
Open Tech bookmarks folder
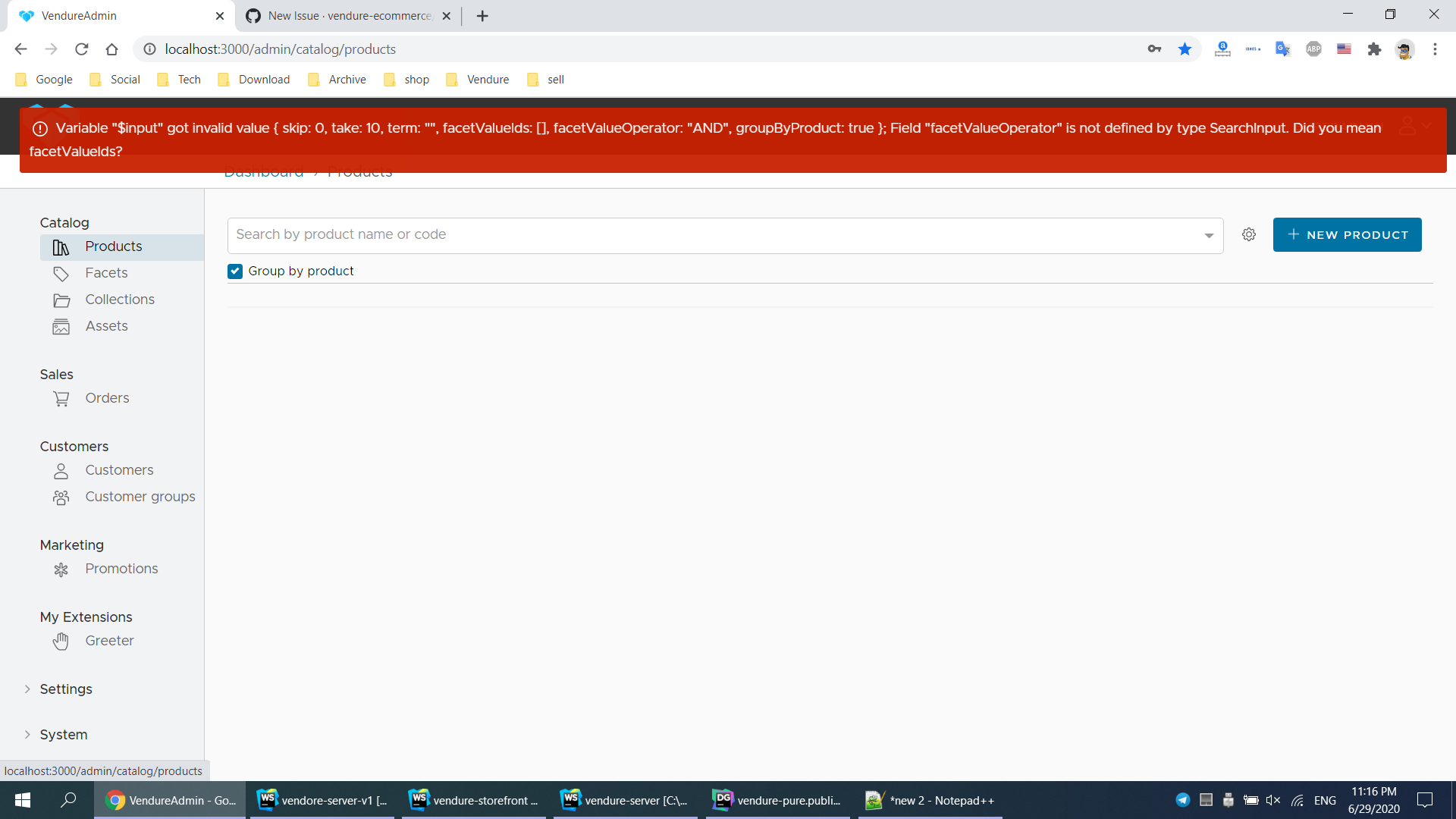(179, 80)
